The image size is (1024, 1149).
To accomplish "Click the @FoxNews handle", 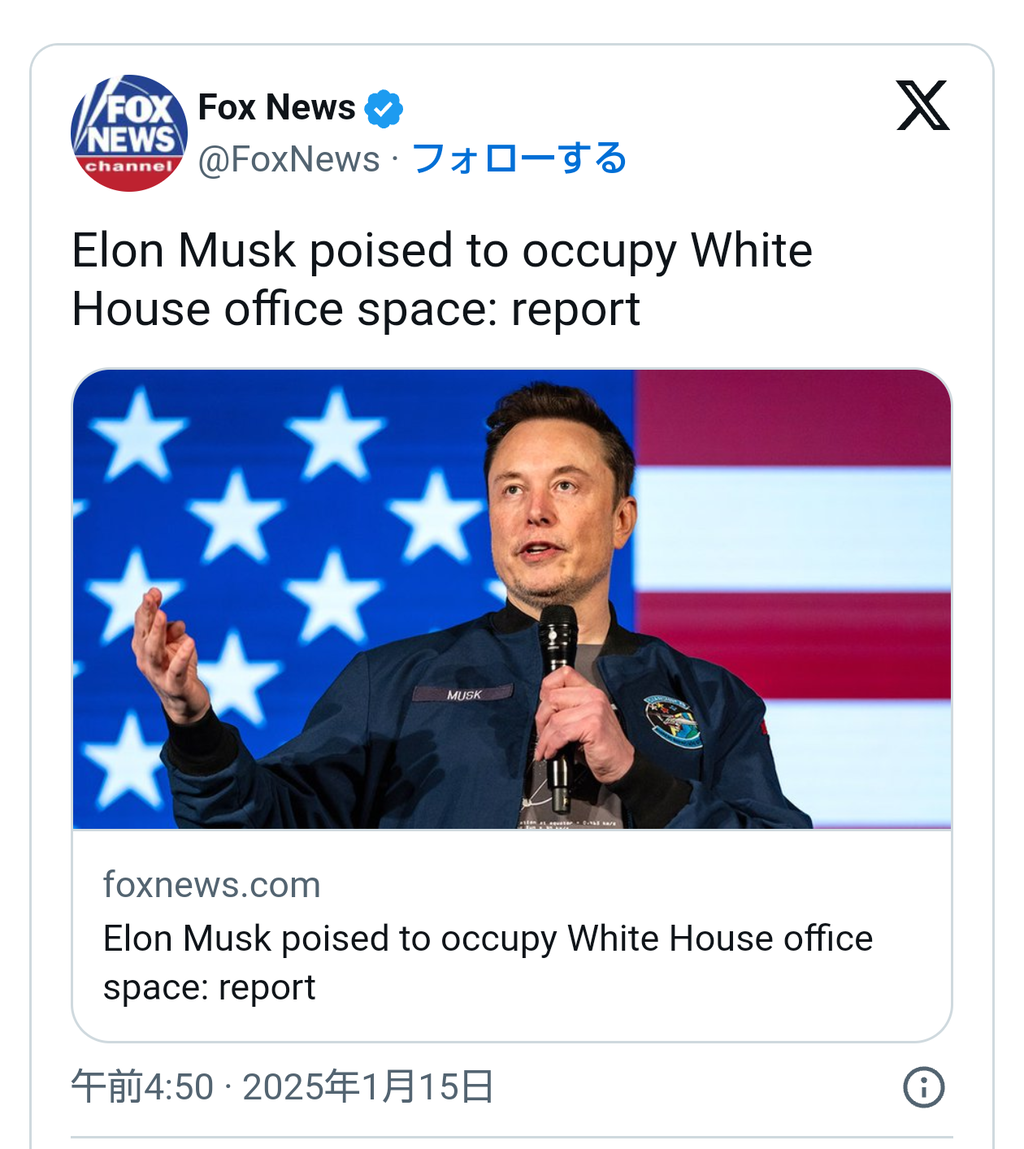I will pyautogui.click(x=289, y=159).
